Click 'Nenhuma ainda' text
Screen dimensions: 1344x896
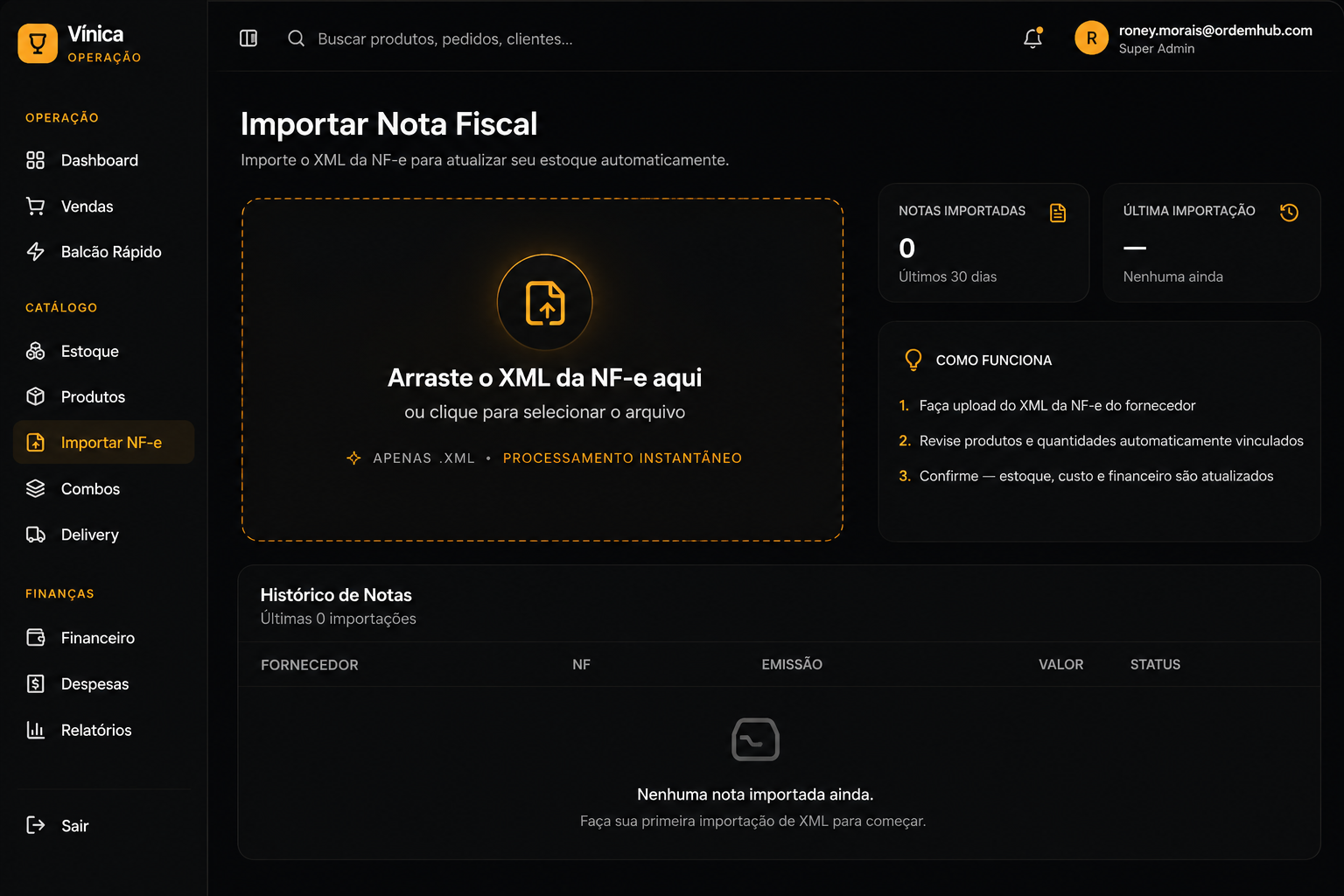1172,276
